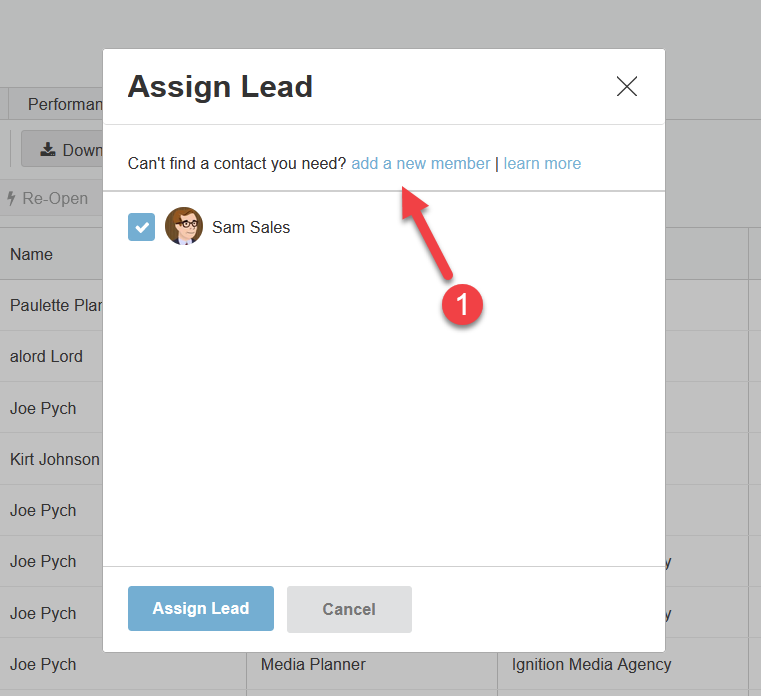Image resolution: width=761 pixels, height=696 pixels.
Task: Select the alord Lord row
Action: (x=46, y=356)
